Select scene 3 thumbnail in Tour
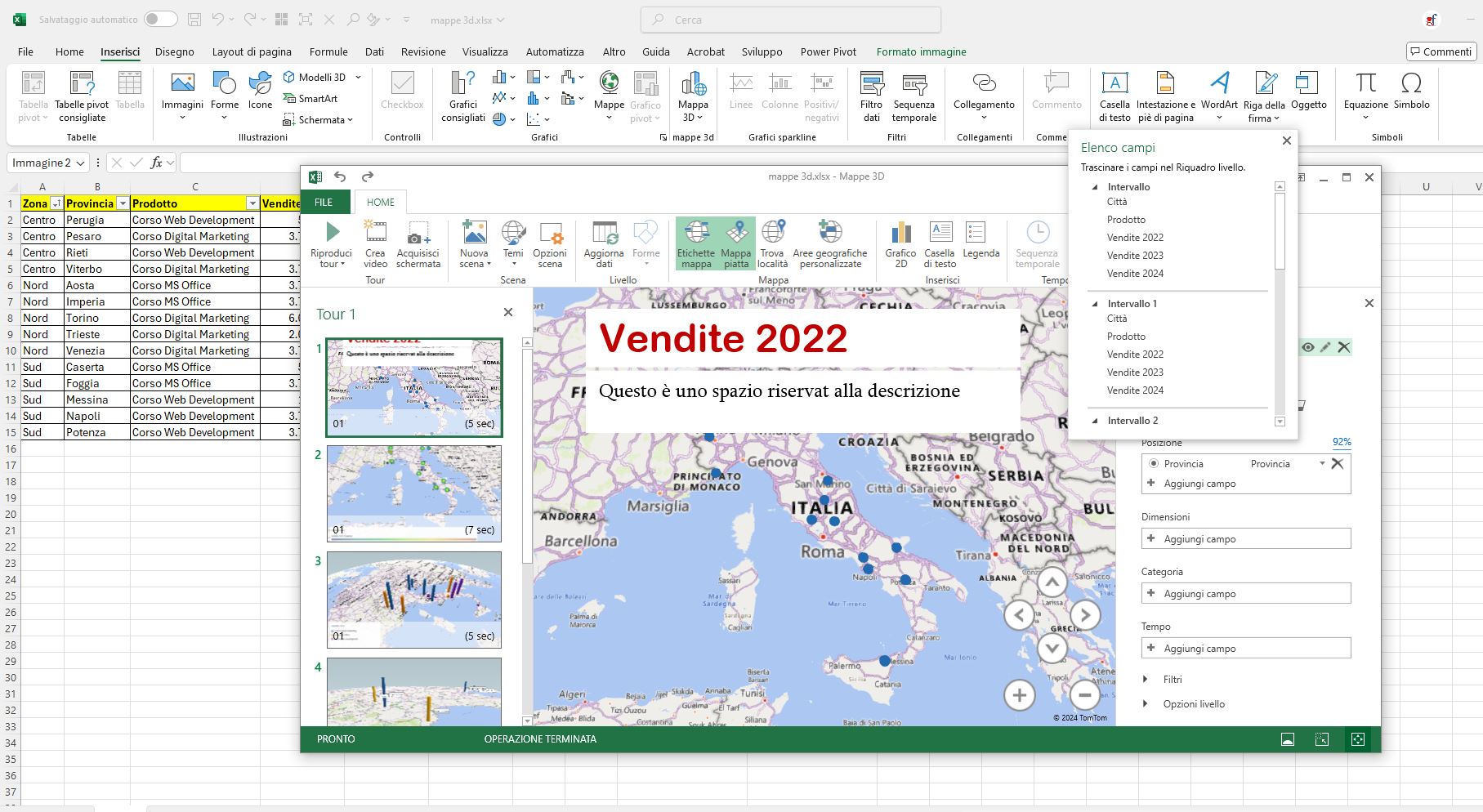The image size is (1483, 812). [x=413, y=600]
